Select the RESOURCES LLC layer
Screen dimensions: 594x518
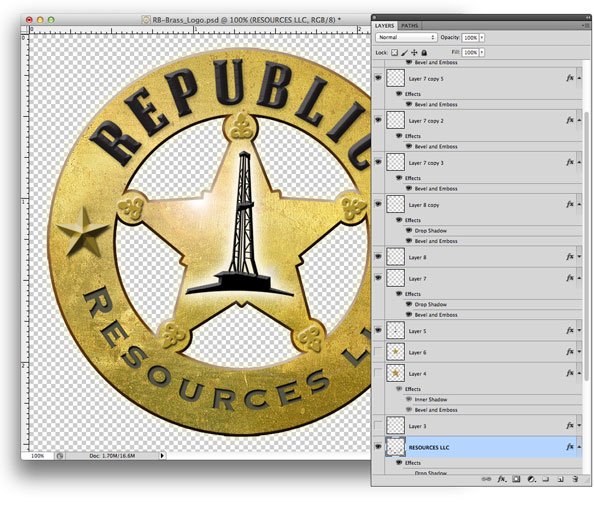(x=484, y=447)
